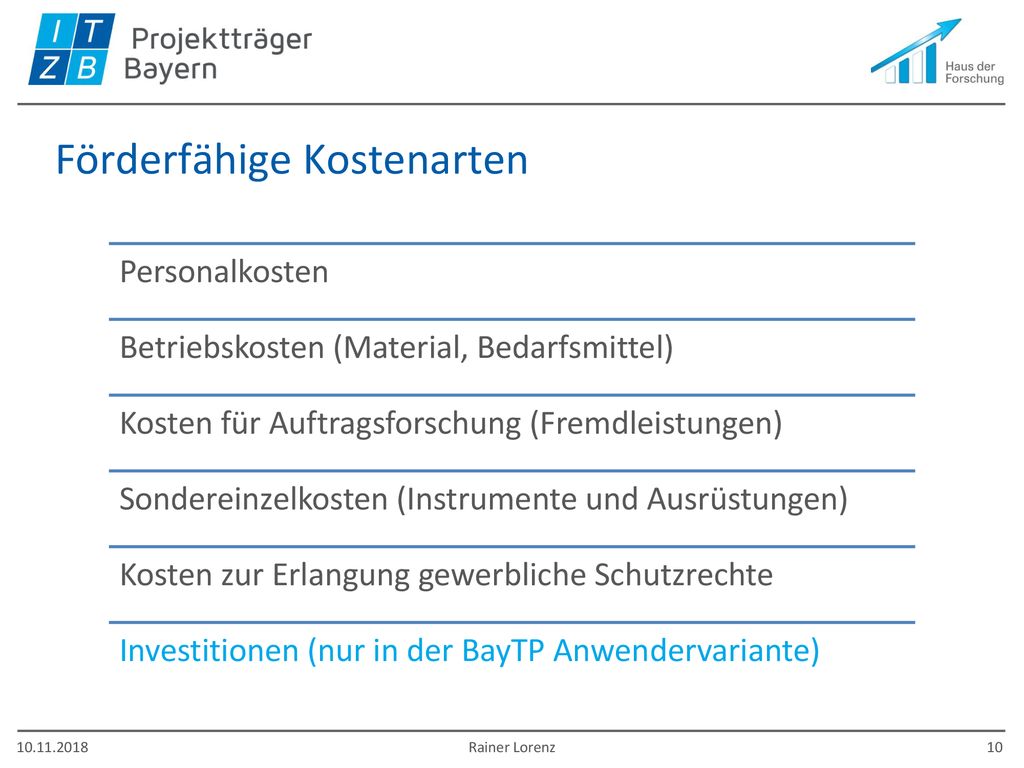Click the slide number 10
Viewport: 1024px width, 768px height.
coord(994,747)
